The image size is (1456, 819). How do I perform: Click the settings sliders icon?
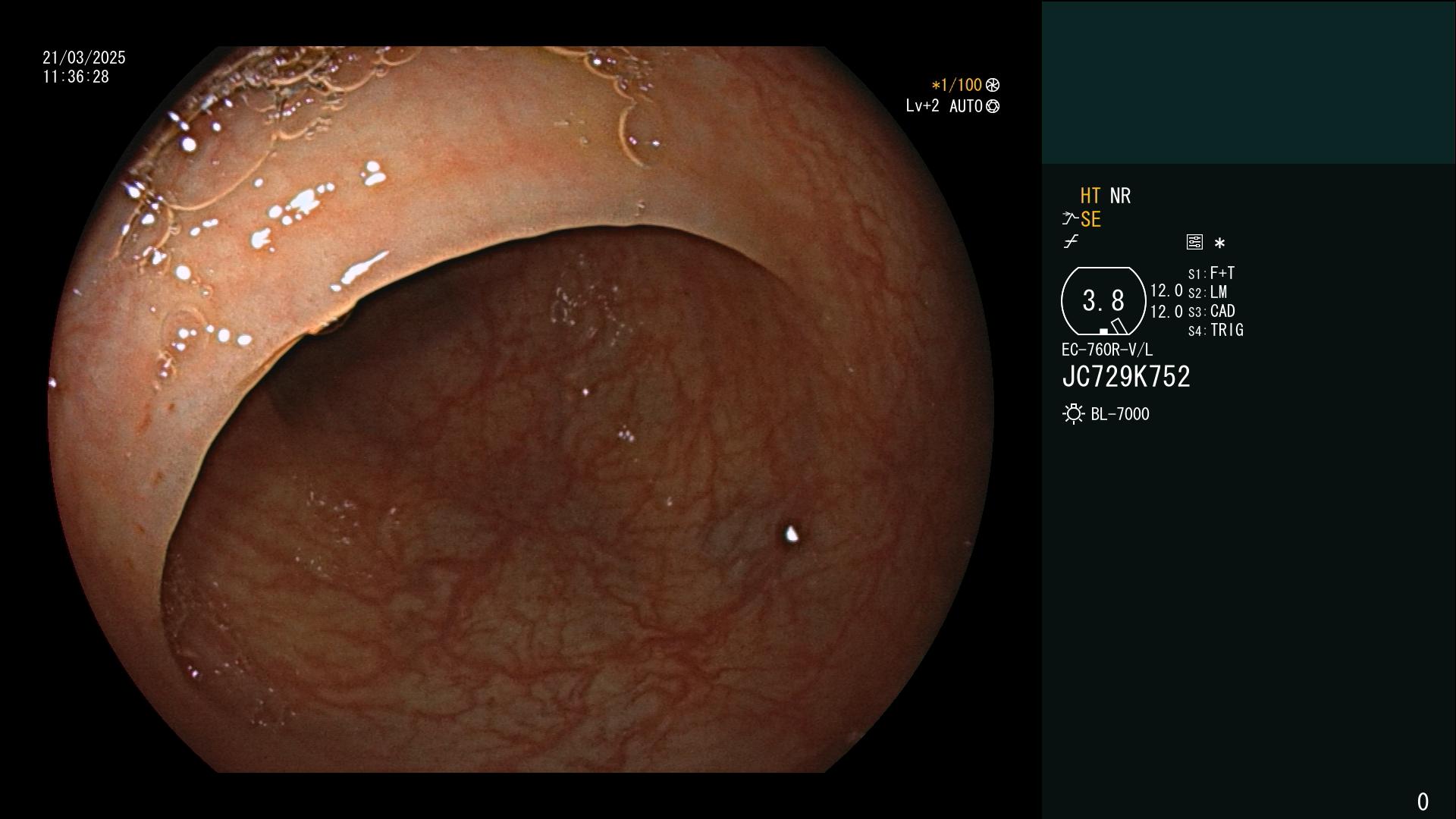coord(1194,242)
